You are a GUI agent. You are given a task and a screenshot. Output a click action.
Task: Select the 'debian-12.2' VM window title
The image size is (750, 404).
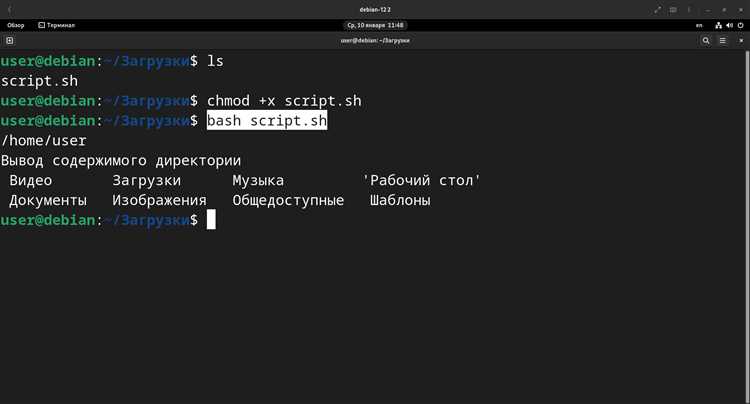click(x=375, y=10)
